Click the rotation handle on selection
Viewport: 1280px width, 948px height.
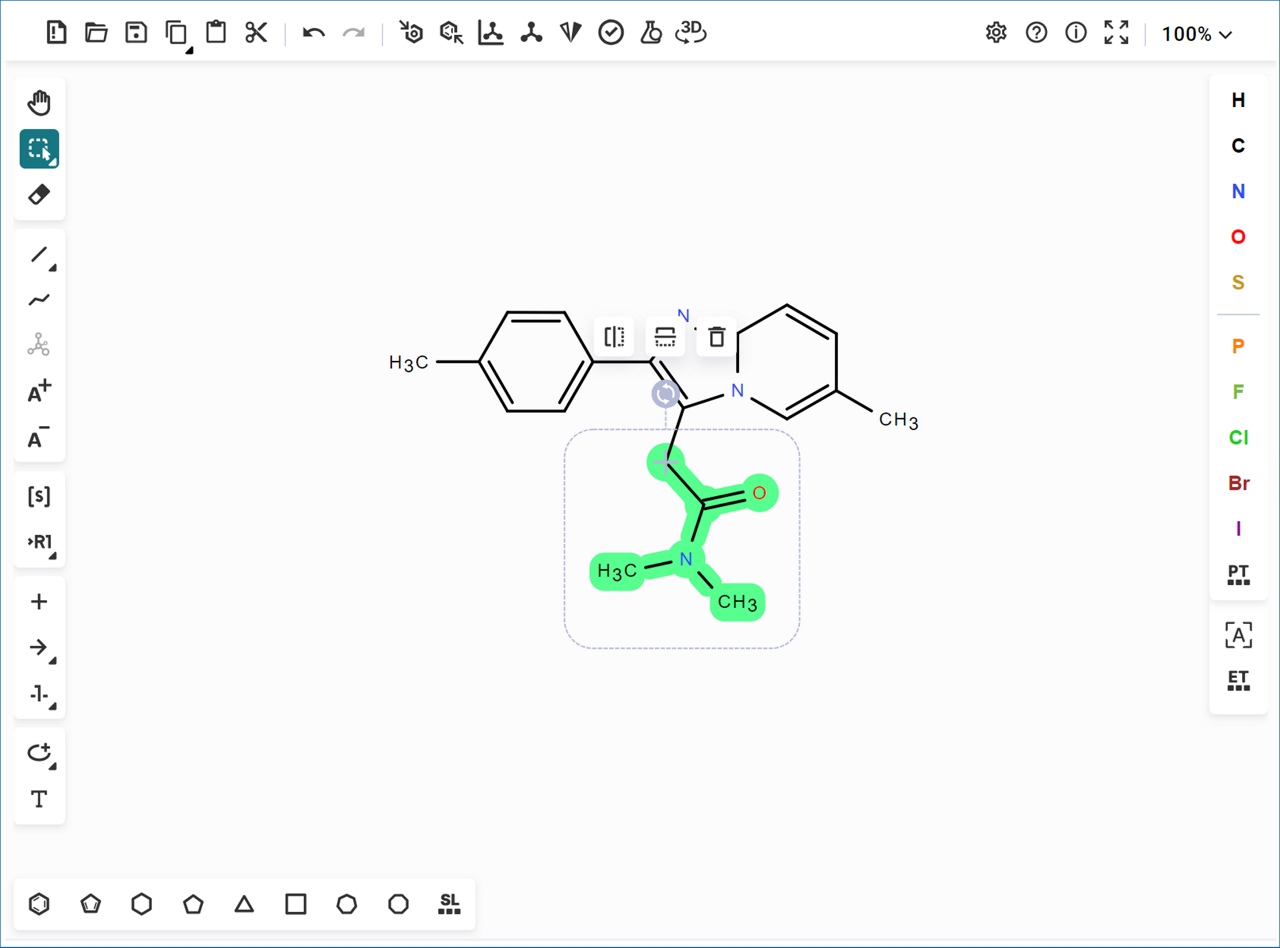(666, 393)
